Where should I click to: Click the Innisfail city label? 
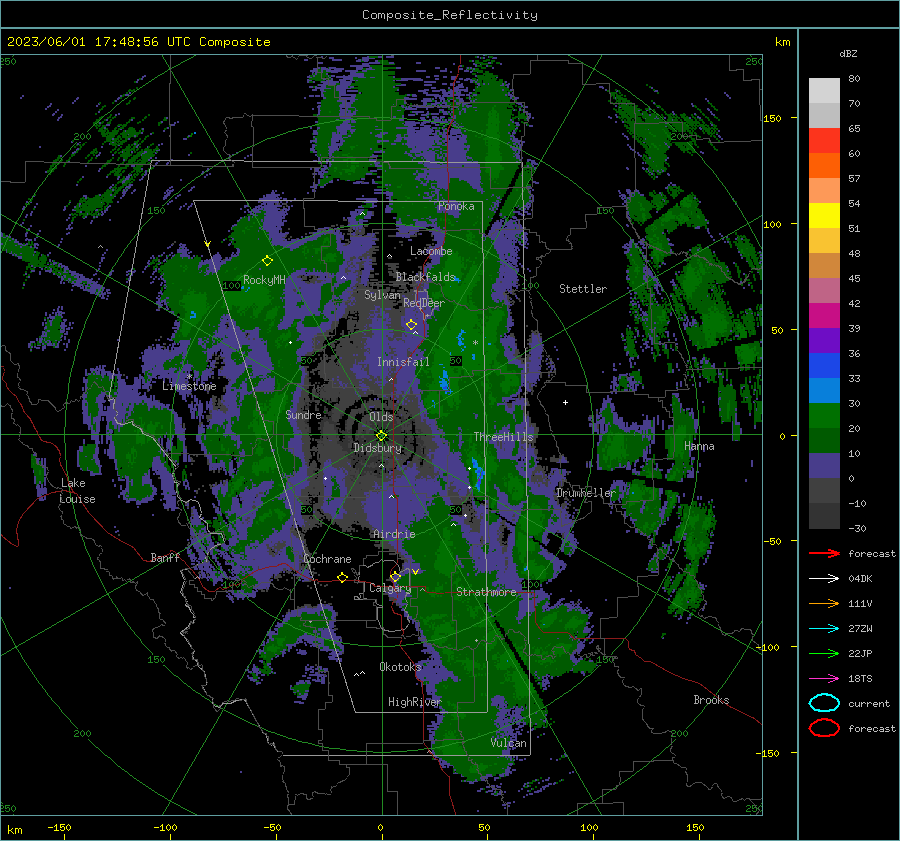pos(403,362)
